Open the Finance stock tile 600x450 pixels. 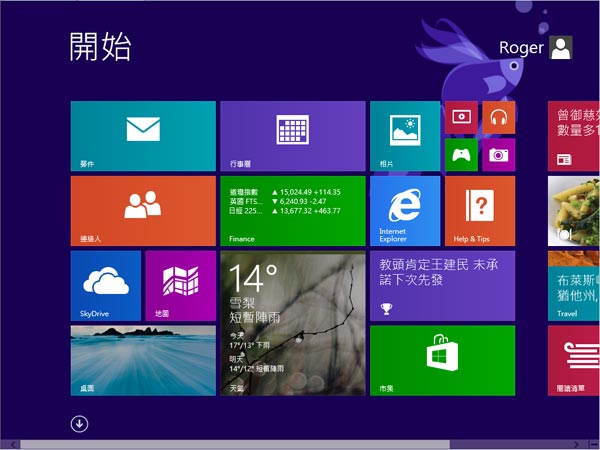292,211
